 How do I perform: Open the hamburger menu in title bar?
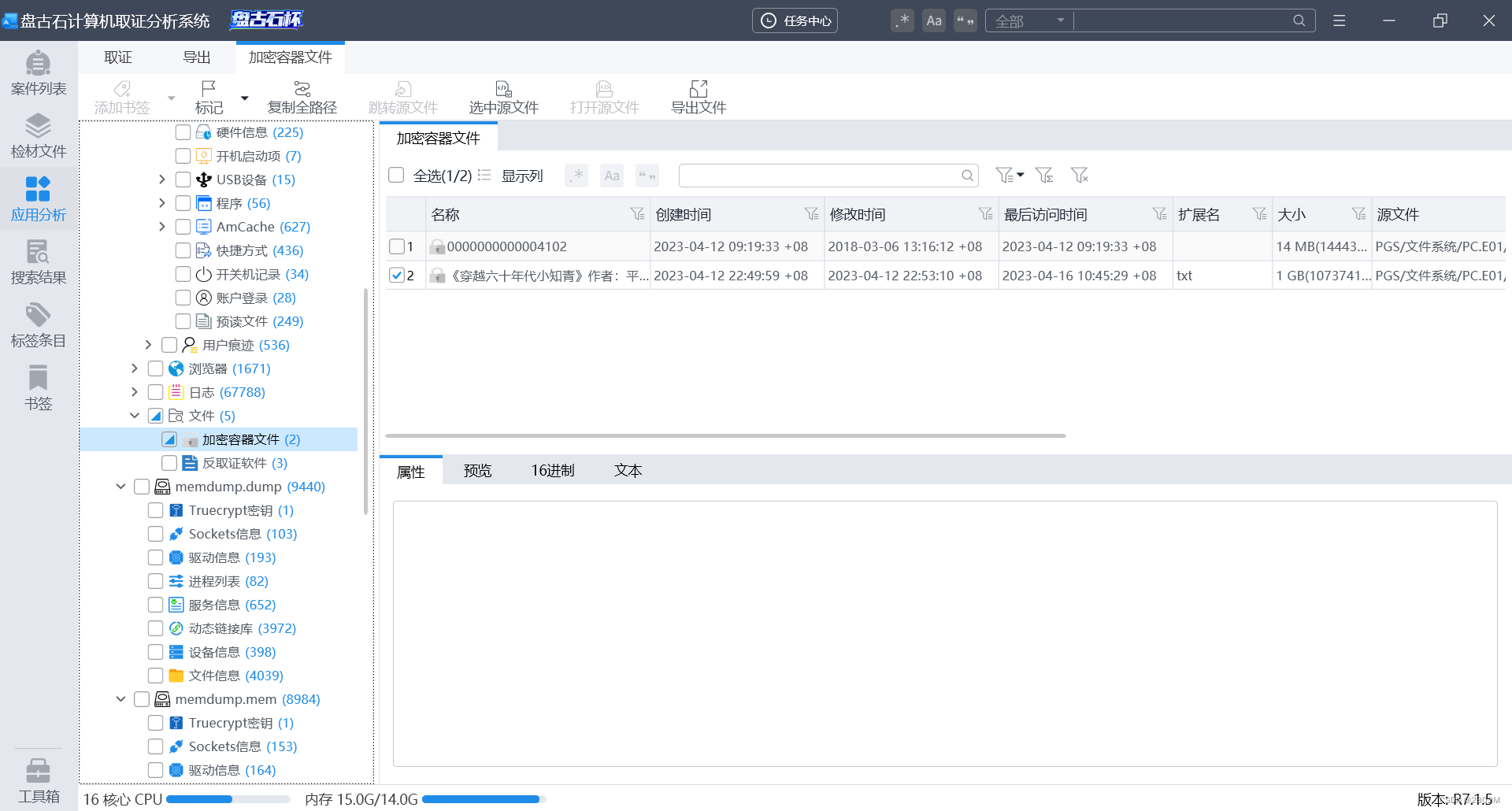click(x=1339, y=20)
